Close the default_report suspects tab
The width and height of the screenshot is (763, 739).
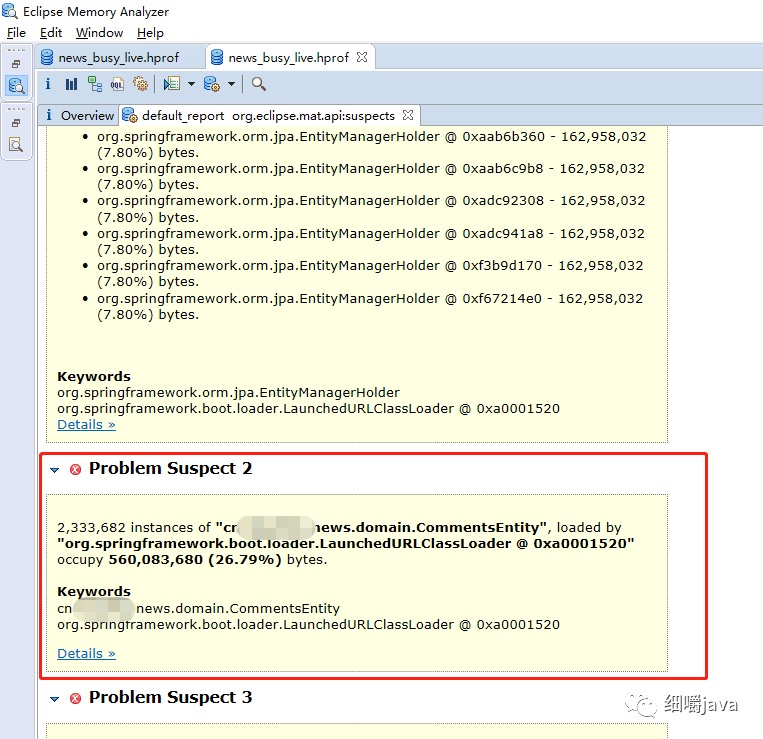408,115
